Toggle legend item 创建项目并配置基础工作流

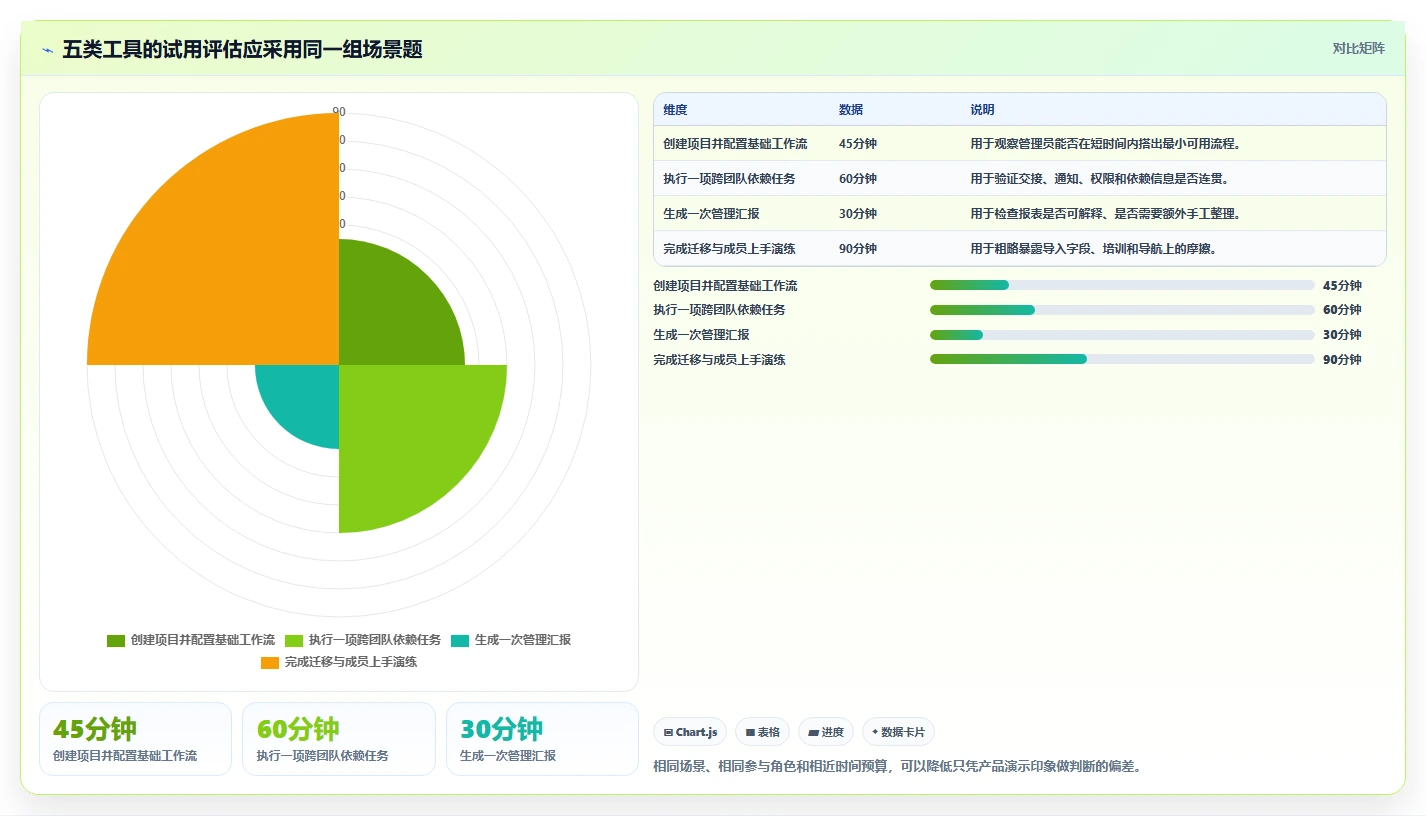tap(191, 640)
